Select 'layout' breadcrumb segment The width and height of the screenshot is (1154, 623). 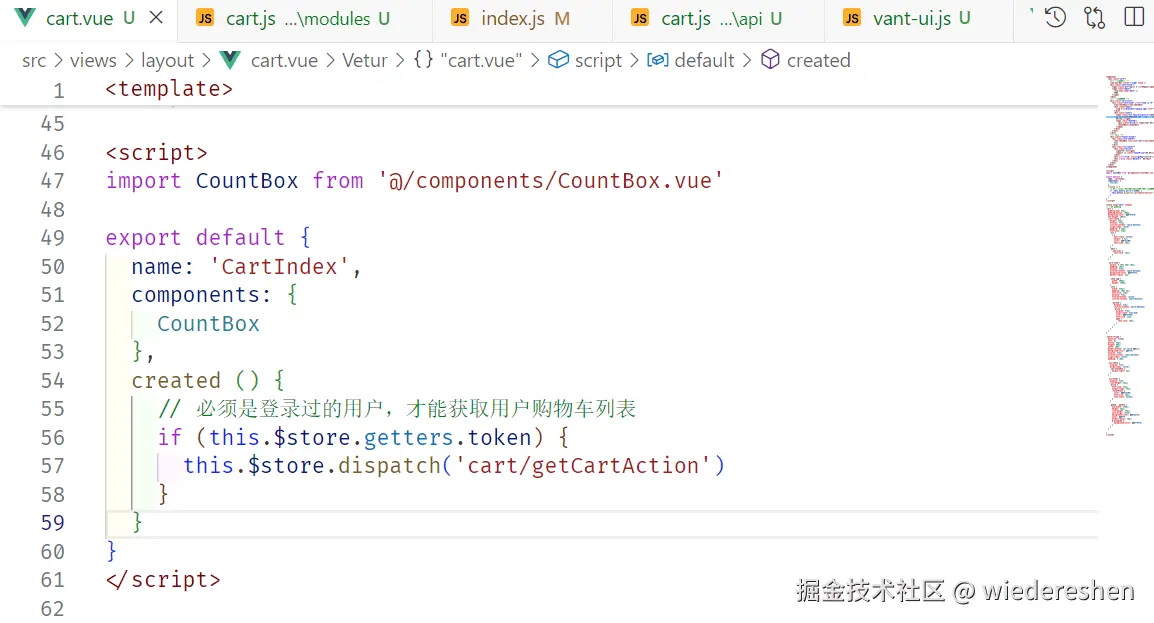click(167, 60)
